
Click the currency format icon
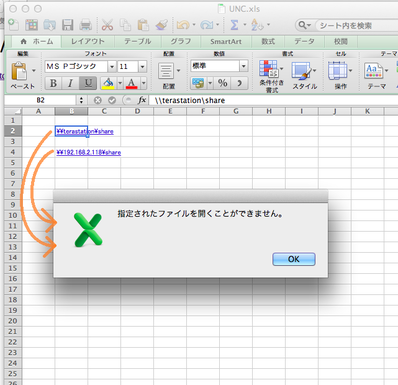tap(198, 83)
